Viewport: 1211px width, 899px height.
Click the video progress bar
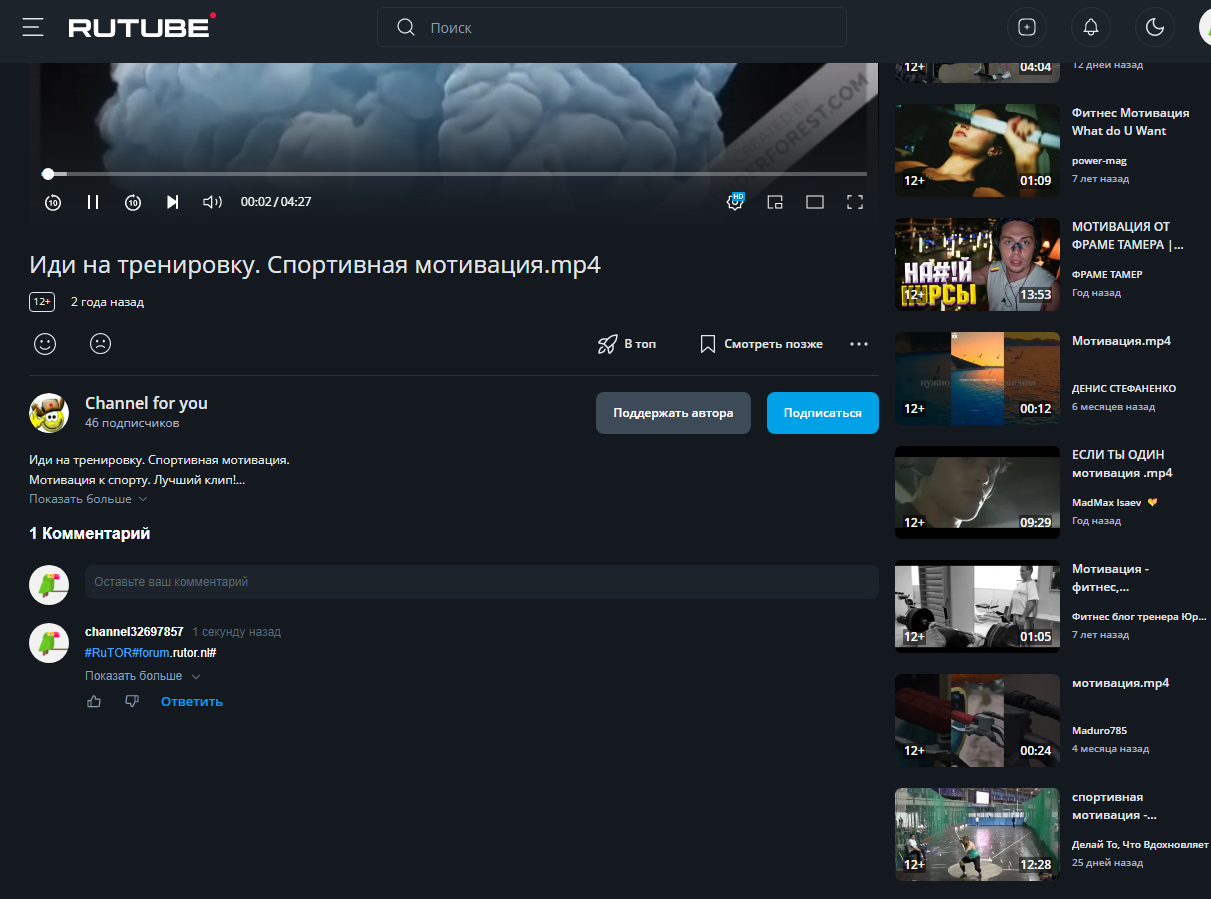click(455, 174)
